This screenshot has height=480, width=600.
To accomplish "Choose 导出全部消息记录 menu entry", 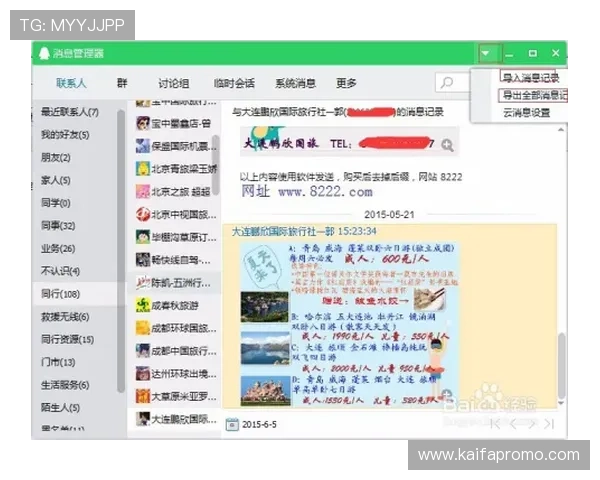I will 534,95.
